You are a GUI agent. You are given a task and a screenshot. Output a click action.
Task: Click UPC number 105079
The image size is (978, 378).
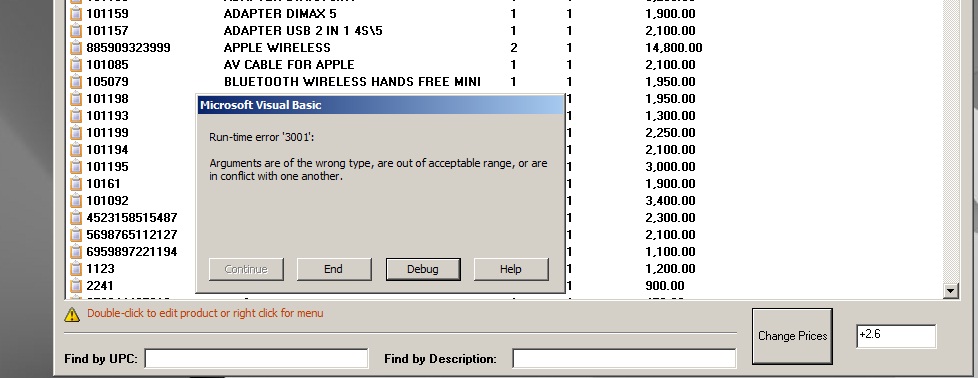(x=107, y=81)
